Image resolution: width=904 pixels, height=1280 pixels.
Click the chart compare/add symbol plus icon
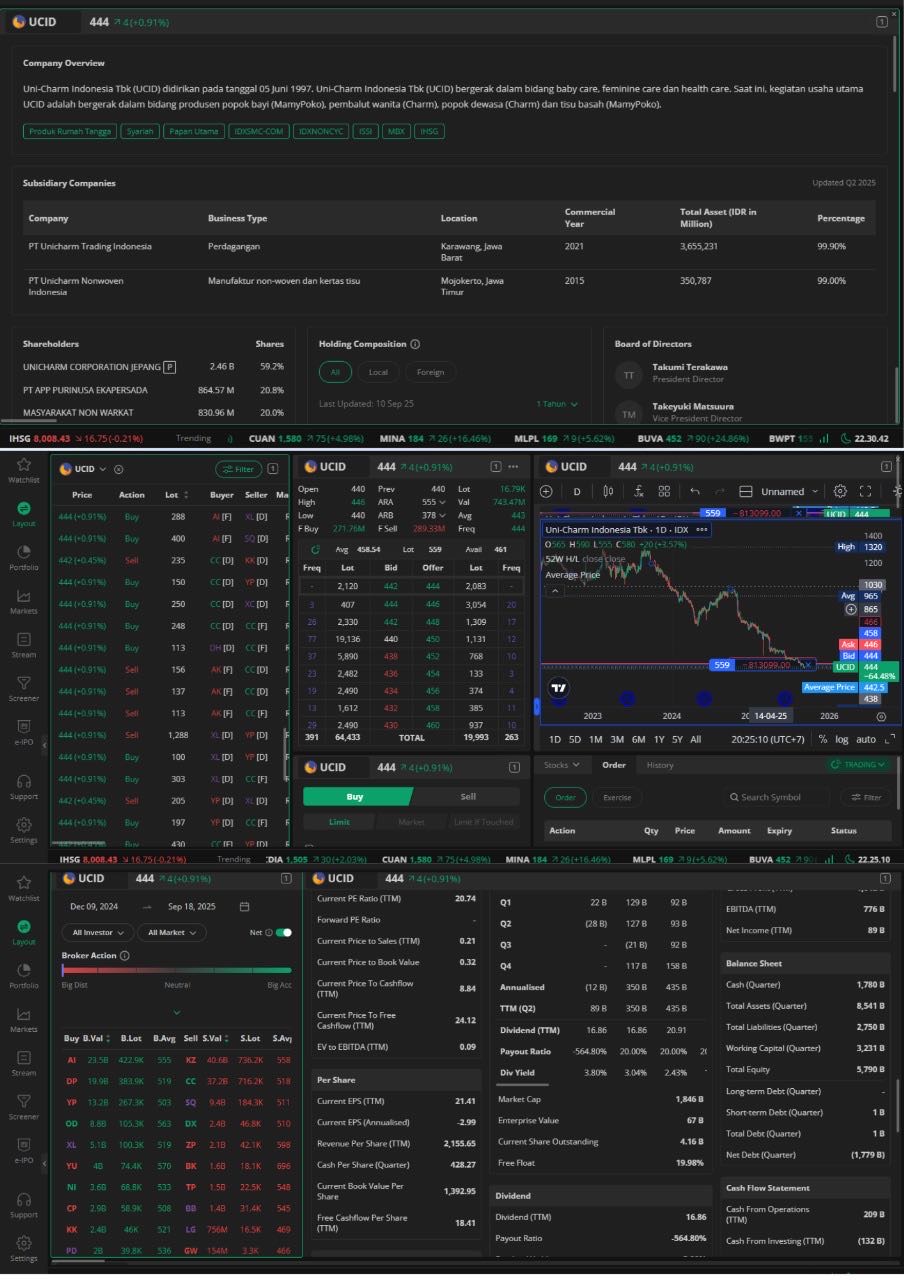pyautogui.click(x=546, y=491)
